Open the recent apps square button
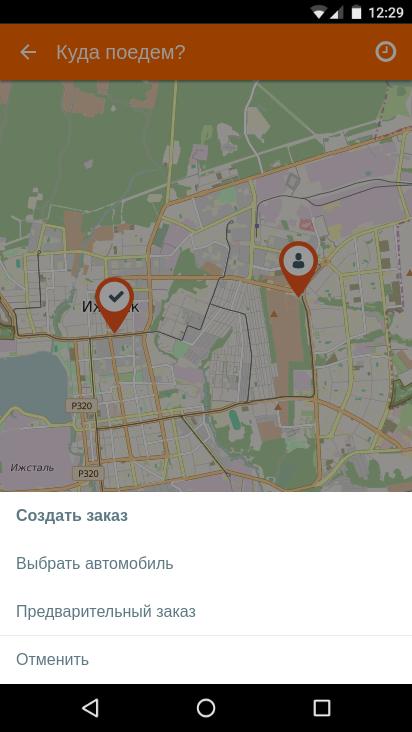This screenshot has width=412, height=732. click(321, 708)
